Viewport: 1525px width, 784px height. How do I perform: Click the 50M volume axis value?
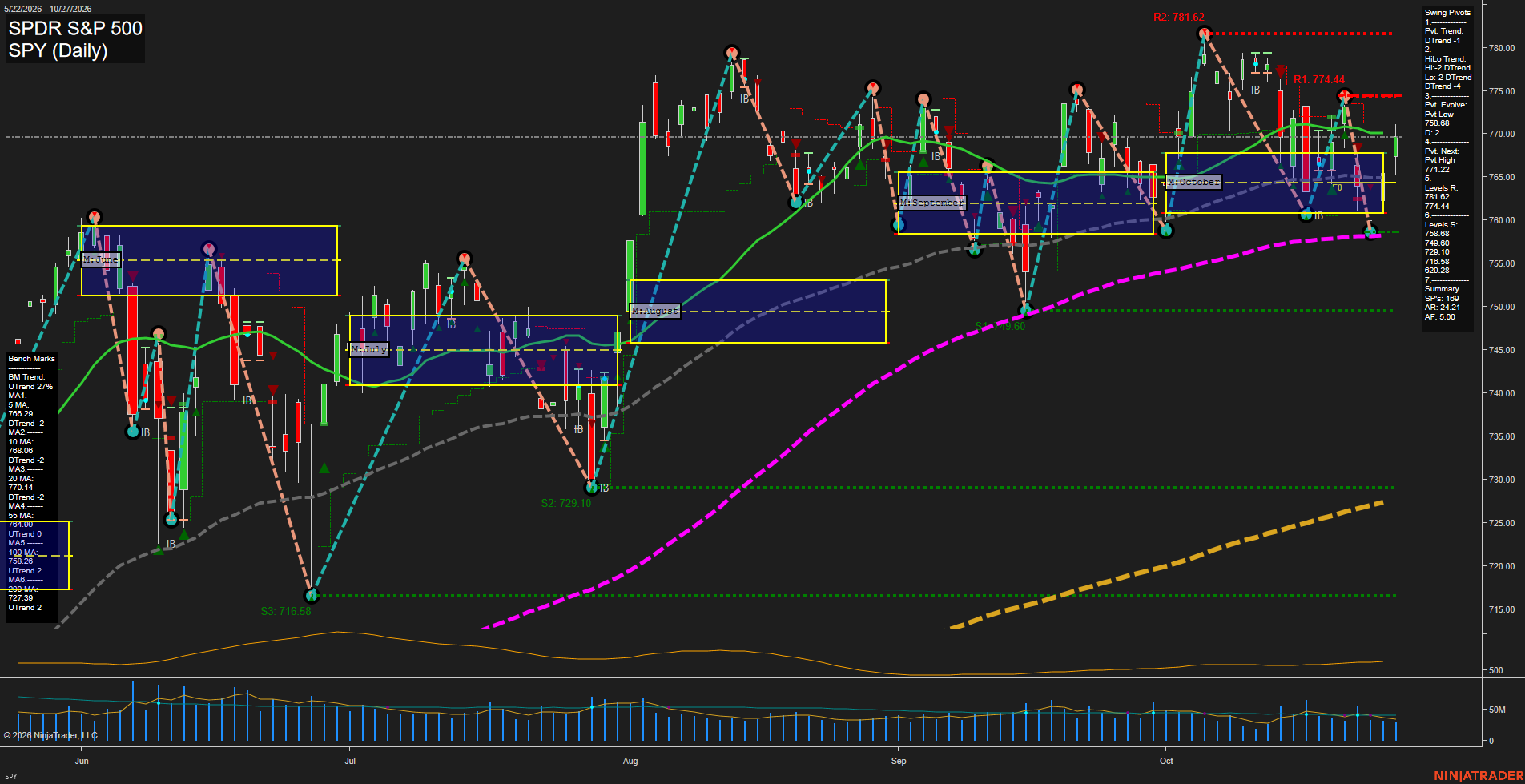point(1497,710)
